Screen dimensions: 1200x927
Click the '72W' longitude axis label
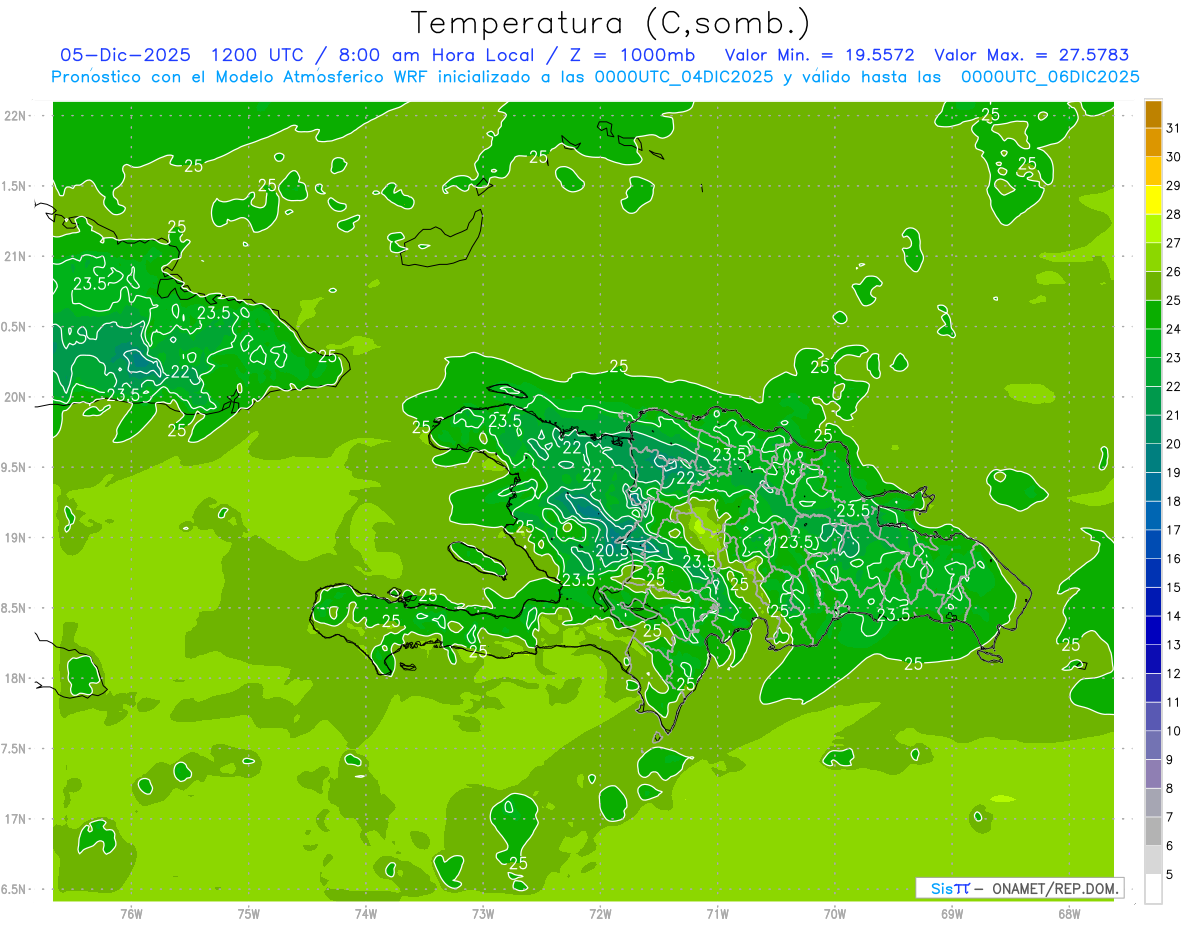pos(600,913)
